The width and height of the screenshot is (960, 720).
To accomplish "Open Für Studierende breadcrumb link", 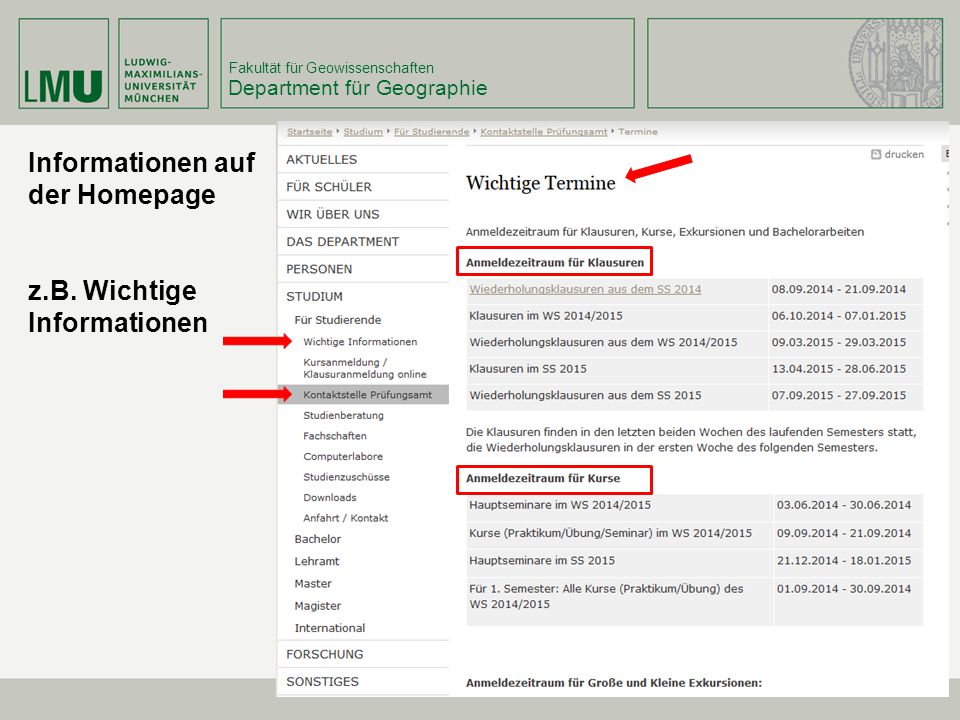I will click(x=431, y=132).
